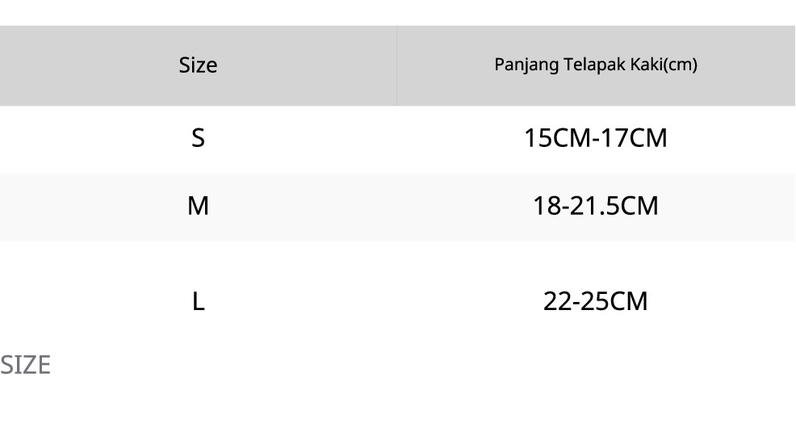Select the 18-21.5CM foot length value
Screen dimensions: 796x432
pyautogui.click(x=595, y=206)
